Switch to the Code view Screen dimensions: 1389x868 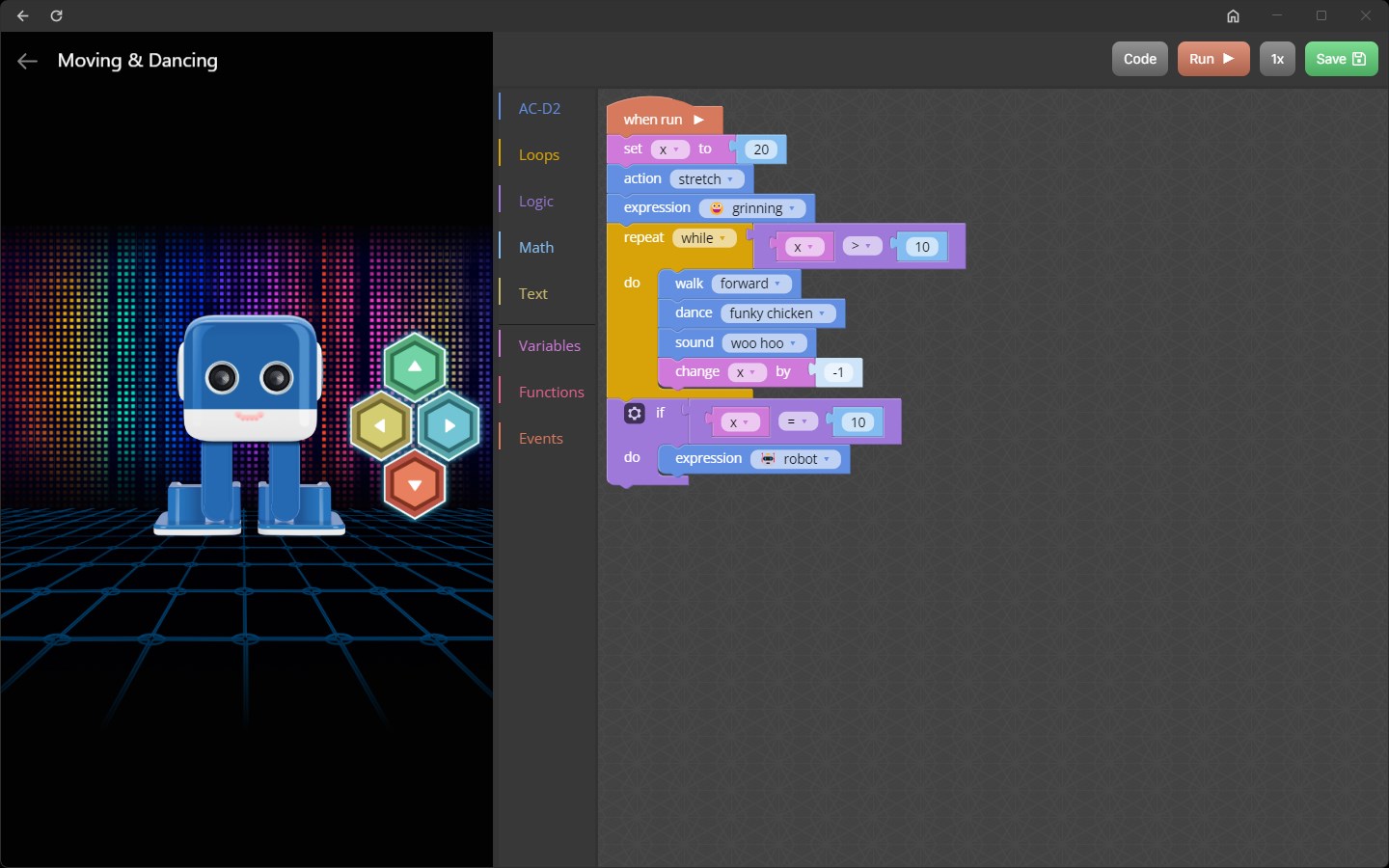click(x=1139, y=59)
